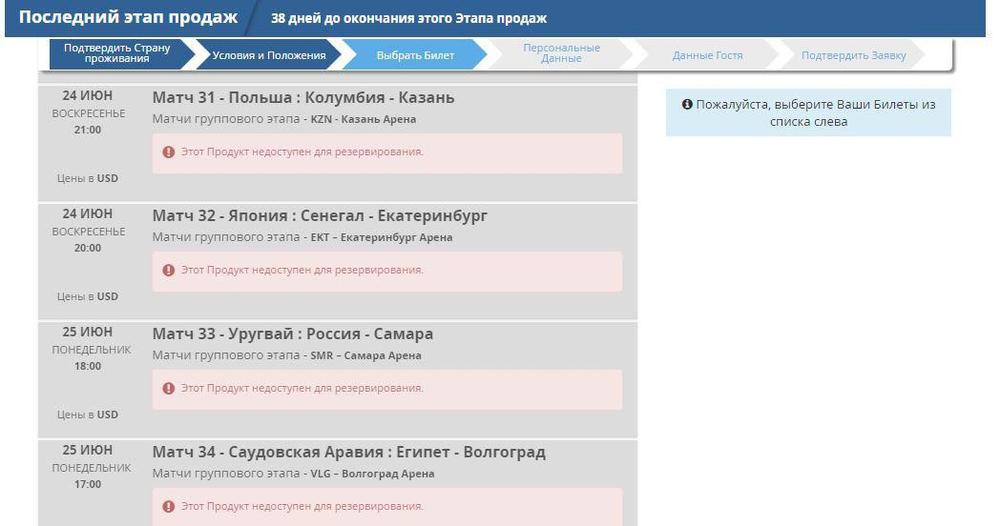Viewport: 1000px width, 526px height.
Task: Click the unavailable product message for Match 32
Action: [301, 270]
